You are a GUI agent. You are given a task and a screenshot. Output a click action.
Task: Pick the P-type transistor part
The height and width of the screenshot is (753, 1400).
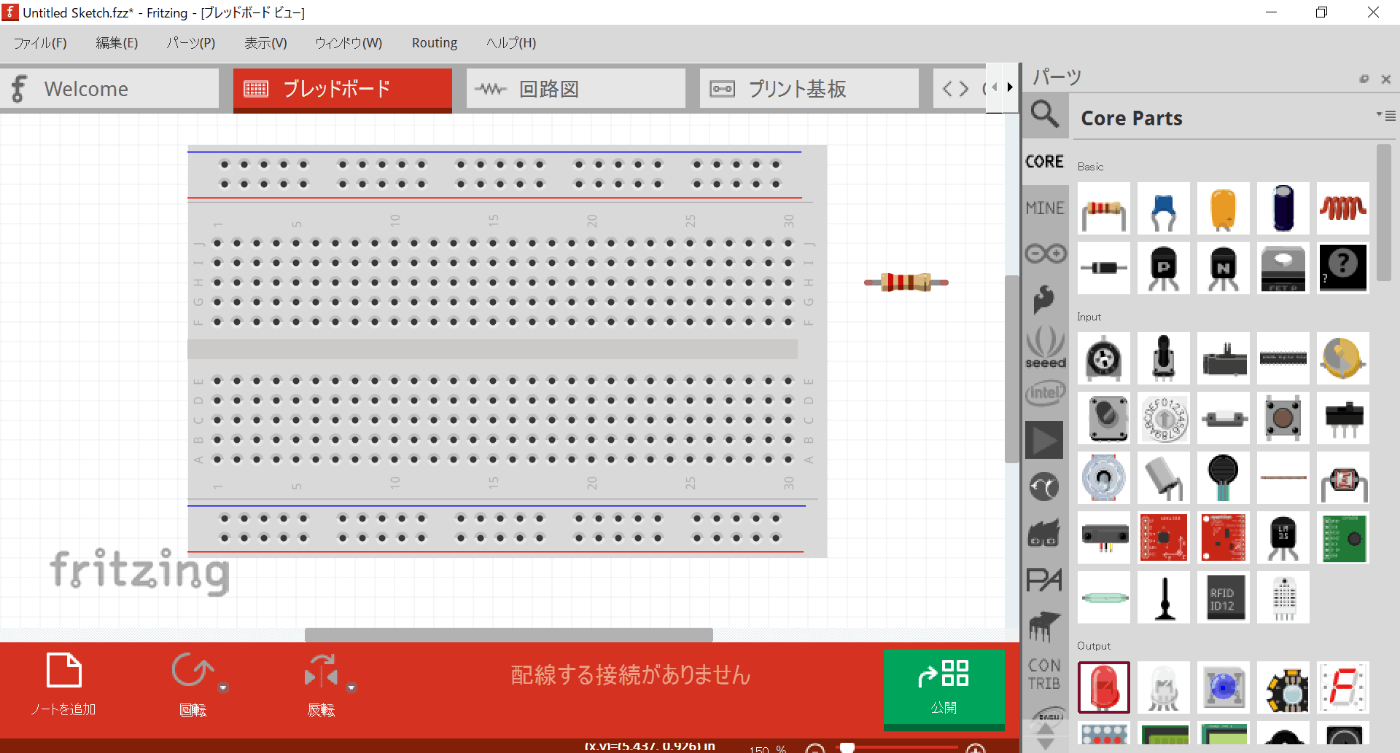pos(1164,268)
